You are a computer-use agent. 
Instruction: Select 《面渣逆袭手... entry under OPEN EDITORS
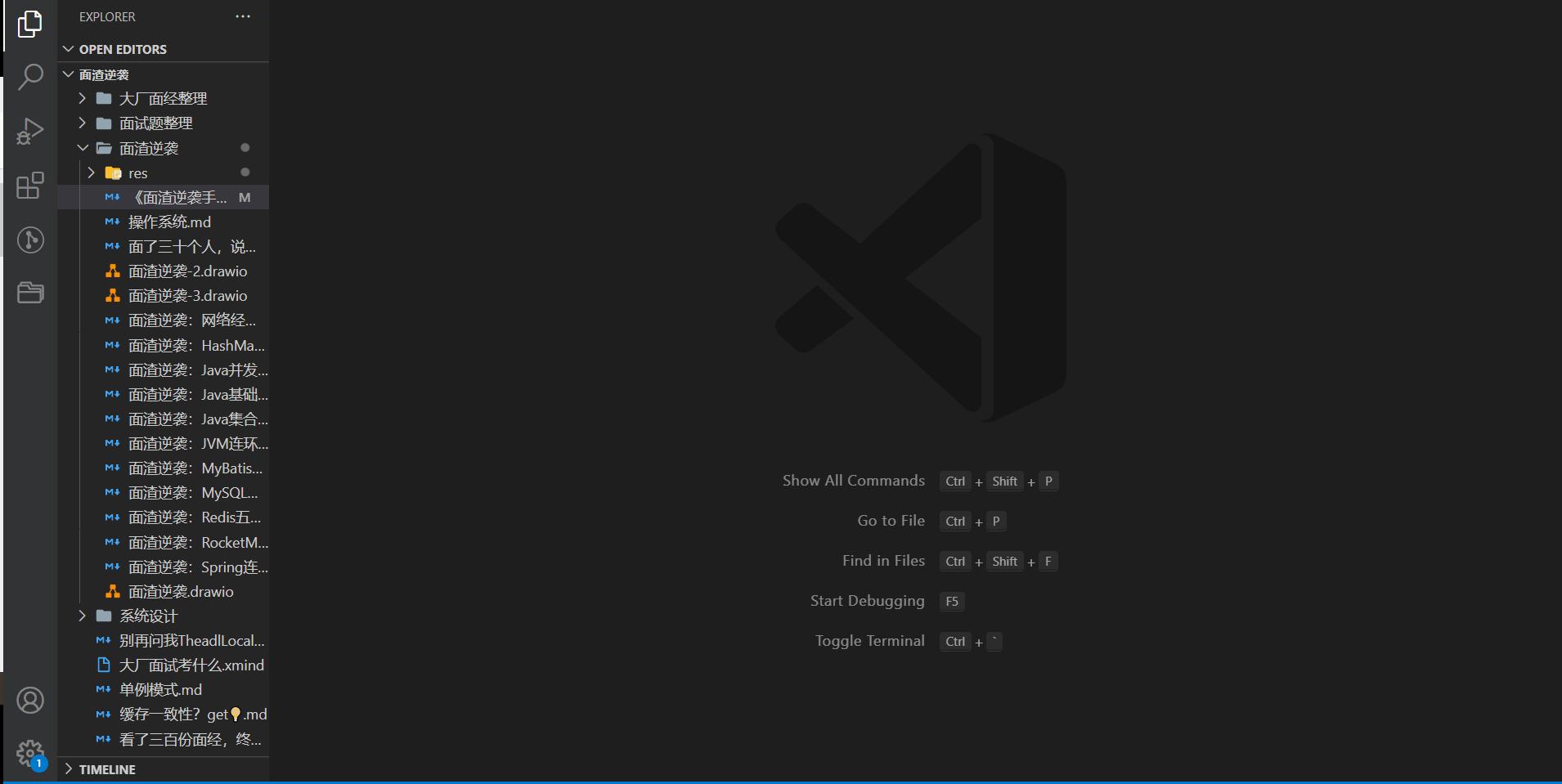click(x=178, y=197)
